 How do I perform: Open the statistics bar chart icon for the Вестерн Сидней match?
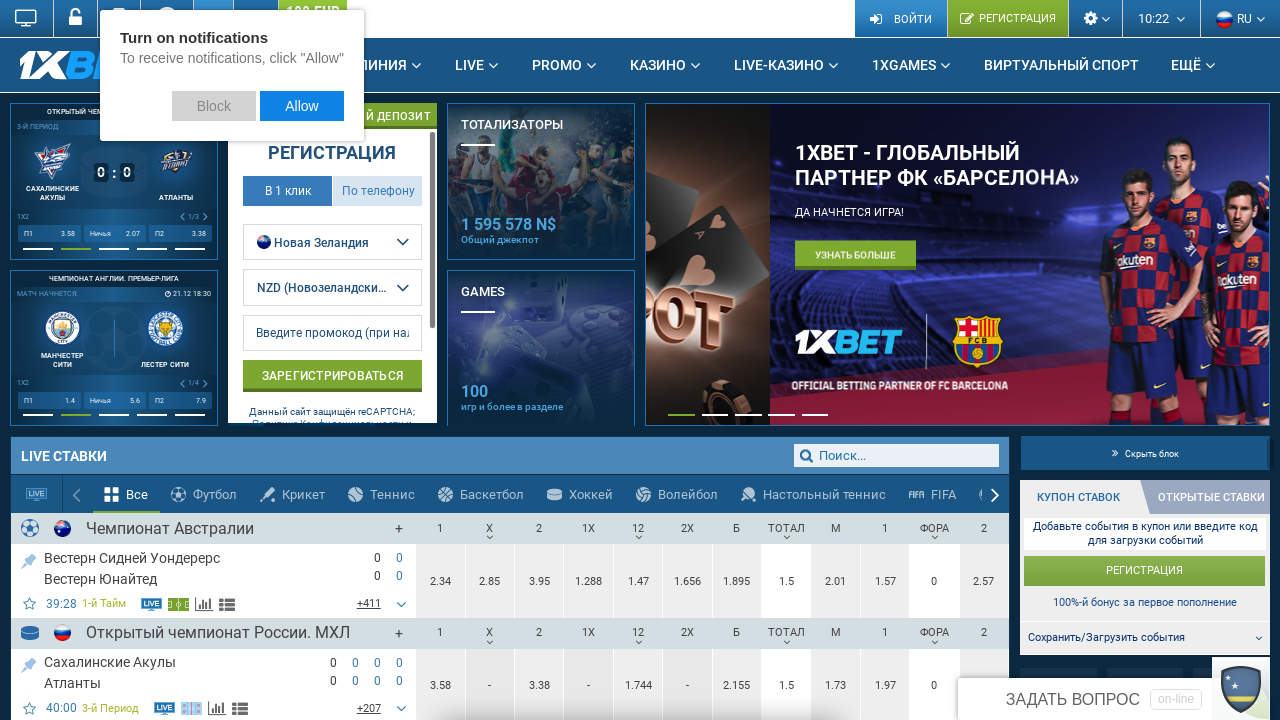(x=203, y=604)
